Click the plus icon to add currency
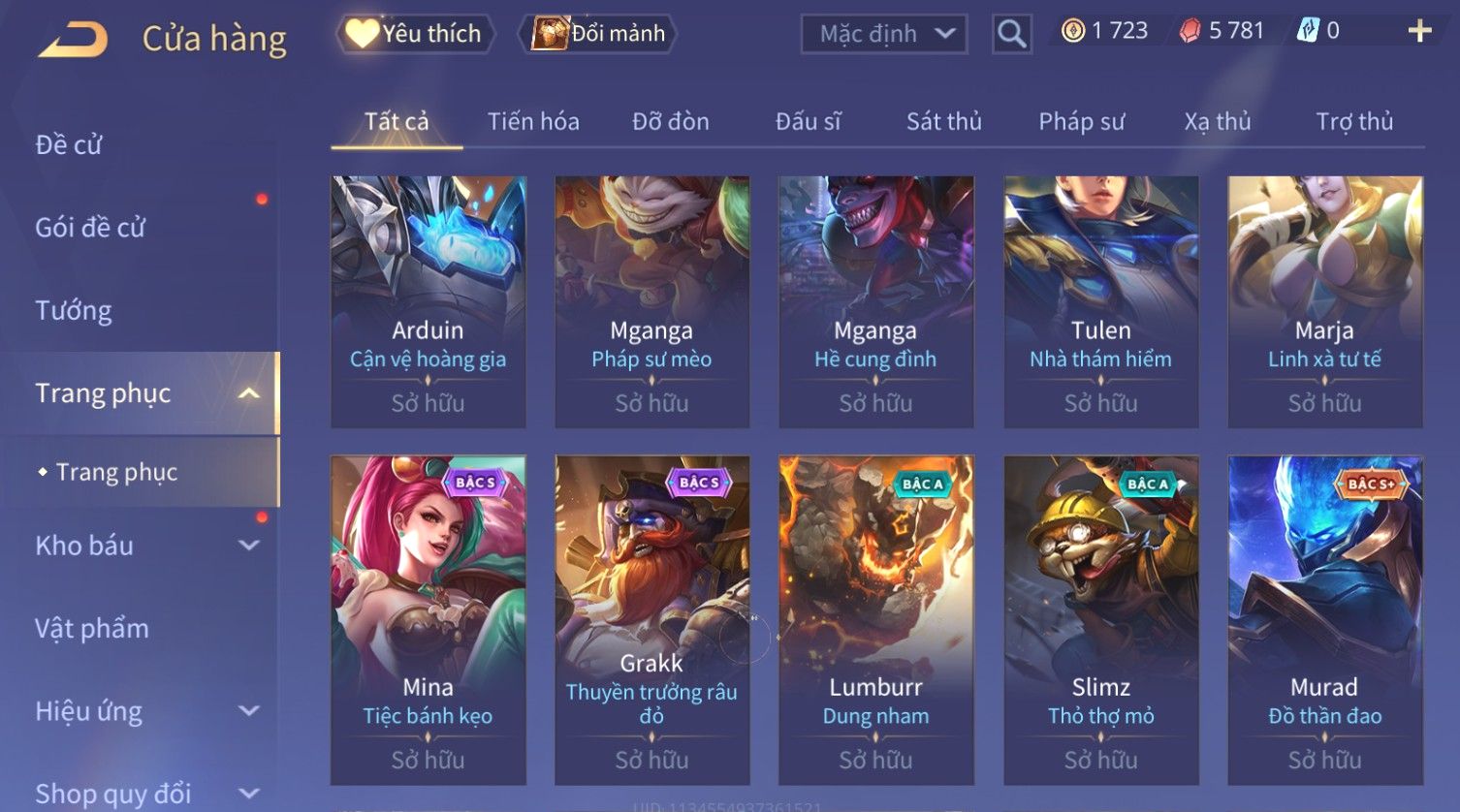The image size is (1460, 812). [x=1419, y=31]
